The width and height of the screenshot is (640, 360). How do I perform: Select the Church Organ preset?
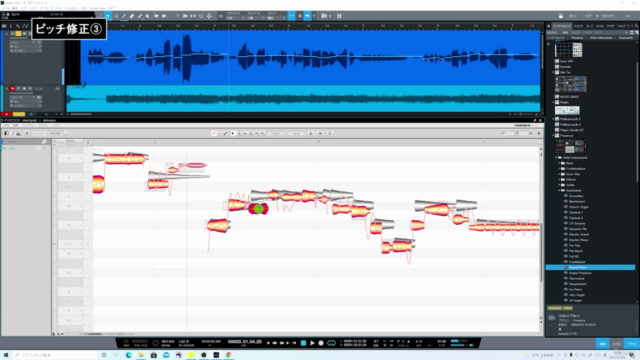[x=578, y=207]
